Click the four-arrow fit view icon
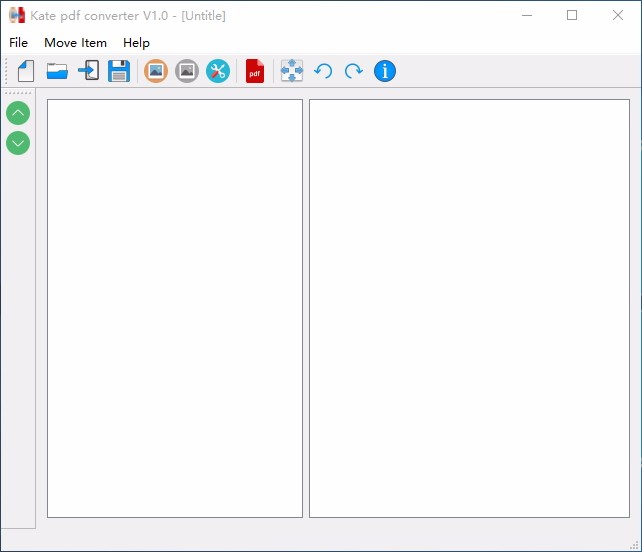This screenshot has width=642, height=552. point(292,70)
